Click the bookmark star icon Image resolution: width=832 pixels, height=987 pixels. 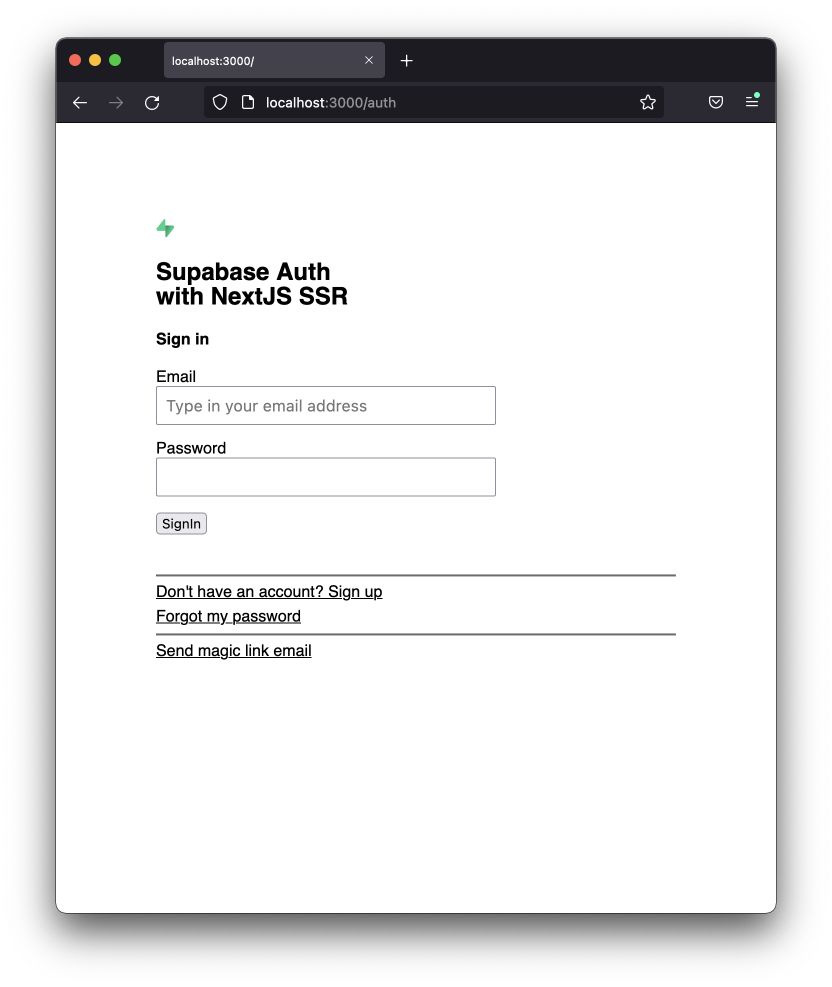point(647,102)
